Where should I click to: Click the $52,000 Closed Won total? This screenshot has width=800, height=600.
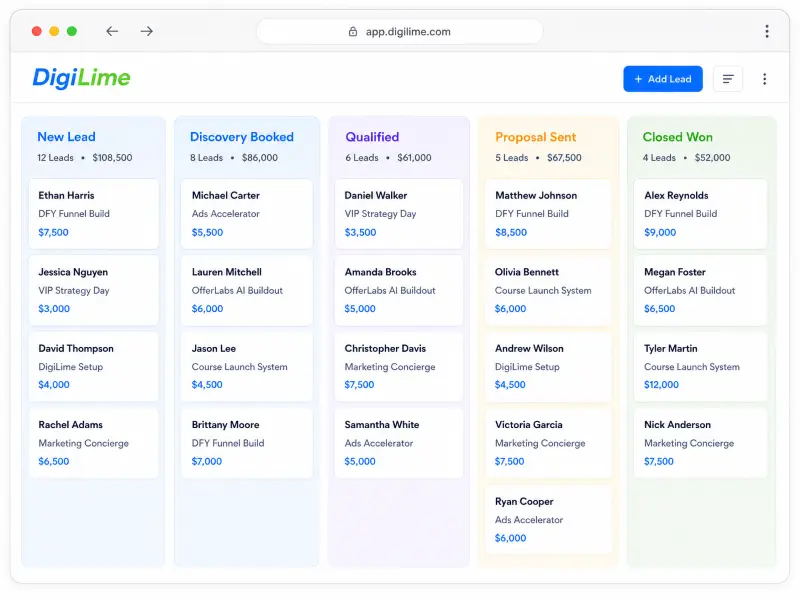(x=712, y=158)
